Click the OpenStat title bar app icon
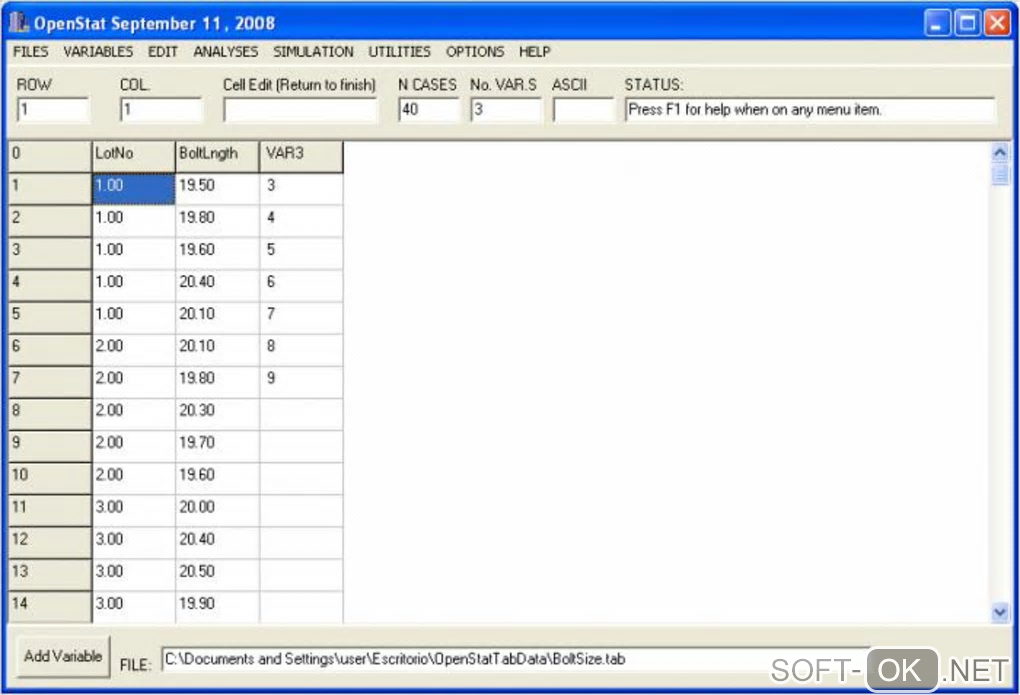1020x695 pixels. point(19,23)
